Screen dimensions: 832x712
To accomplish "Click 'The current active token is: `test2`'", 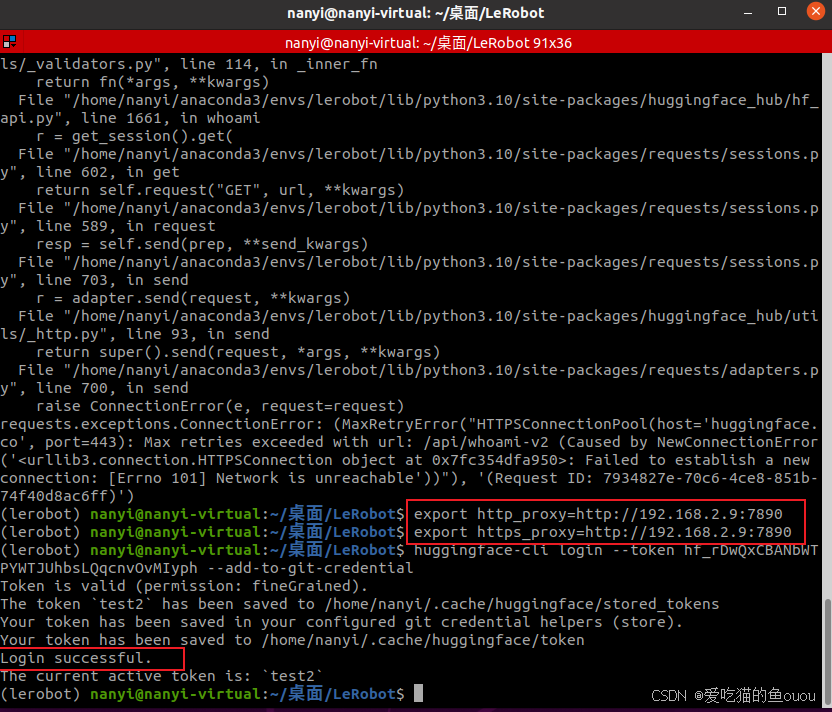I will tap(161, 676).
